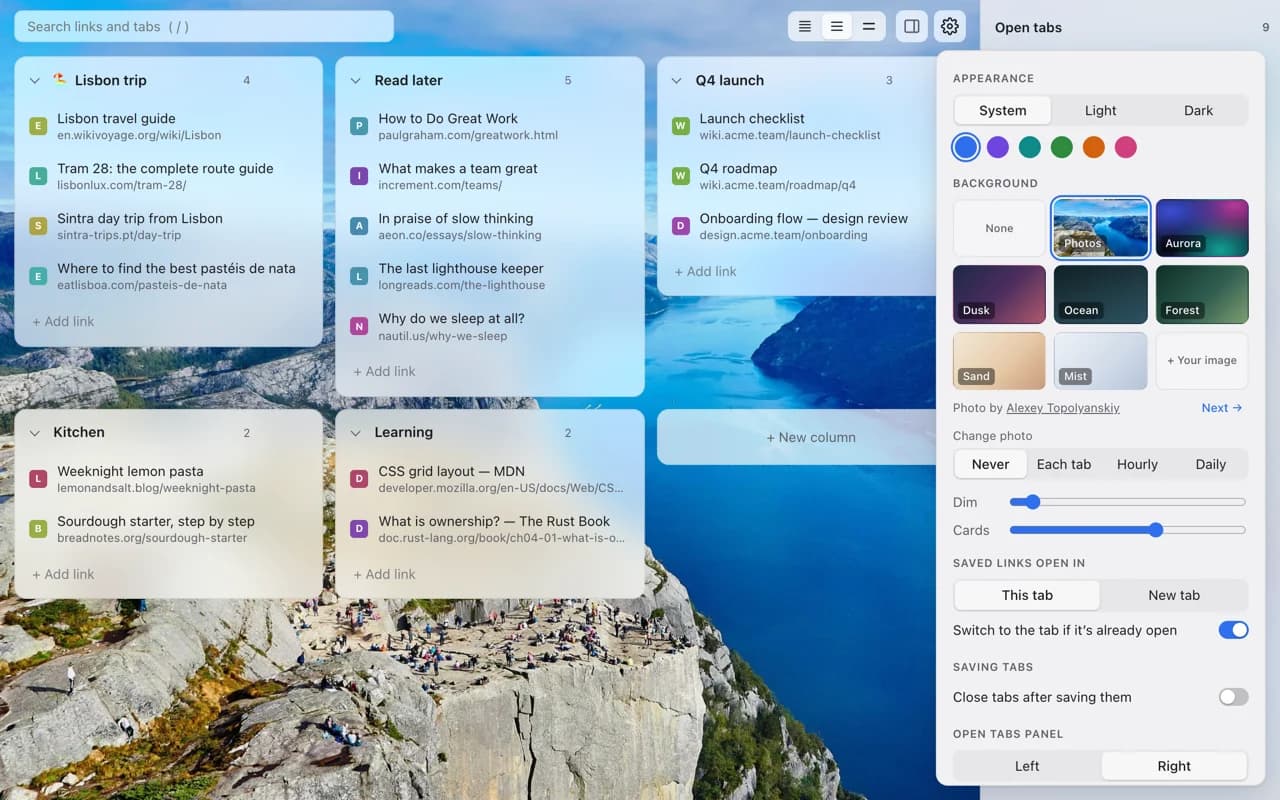Click Next to change the photo

(x=1222, y=408)
